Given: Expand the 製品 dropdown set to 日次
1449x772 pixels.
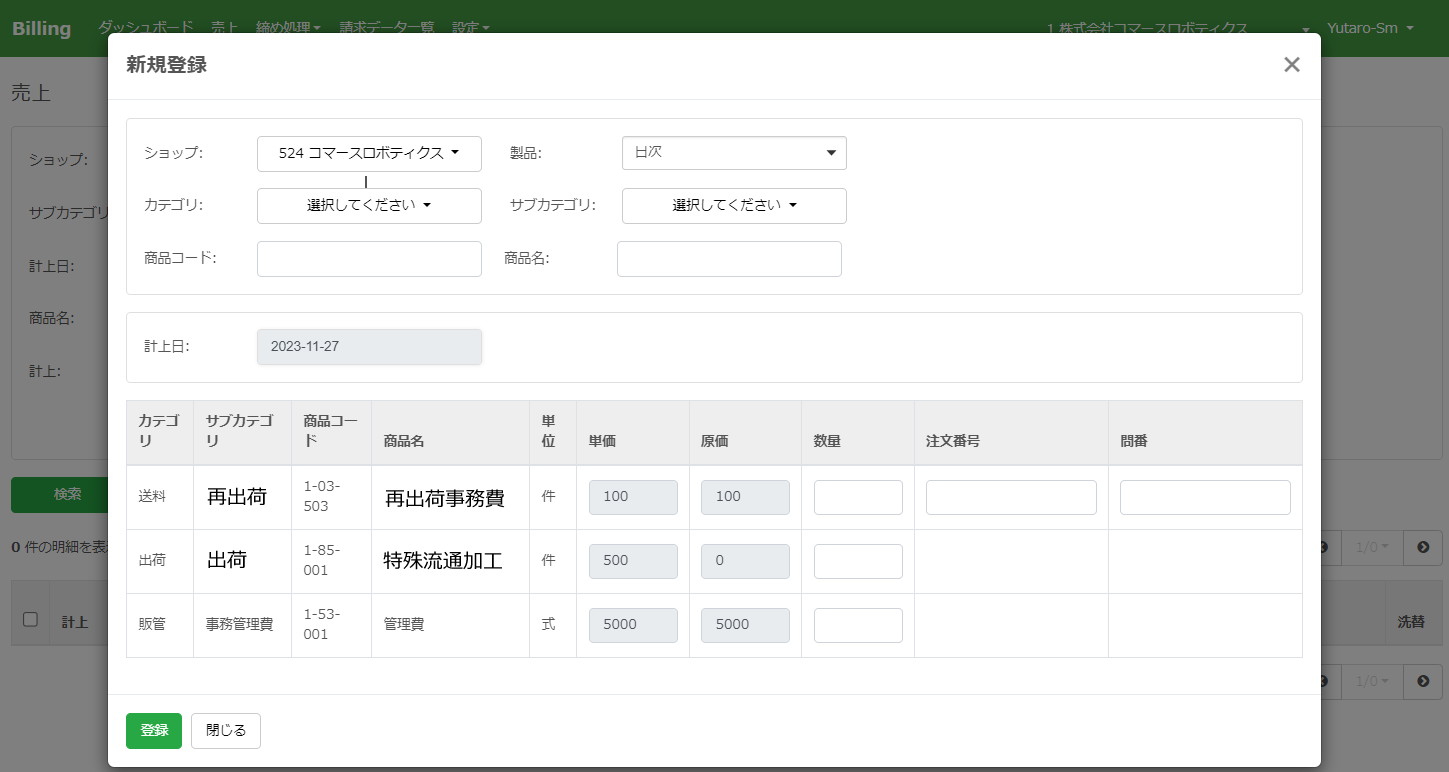Looking at the screenshot, I should click(734, 154).
